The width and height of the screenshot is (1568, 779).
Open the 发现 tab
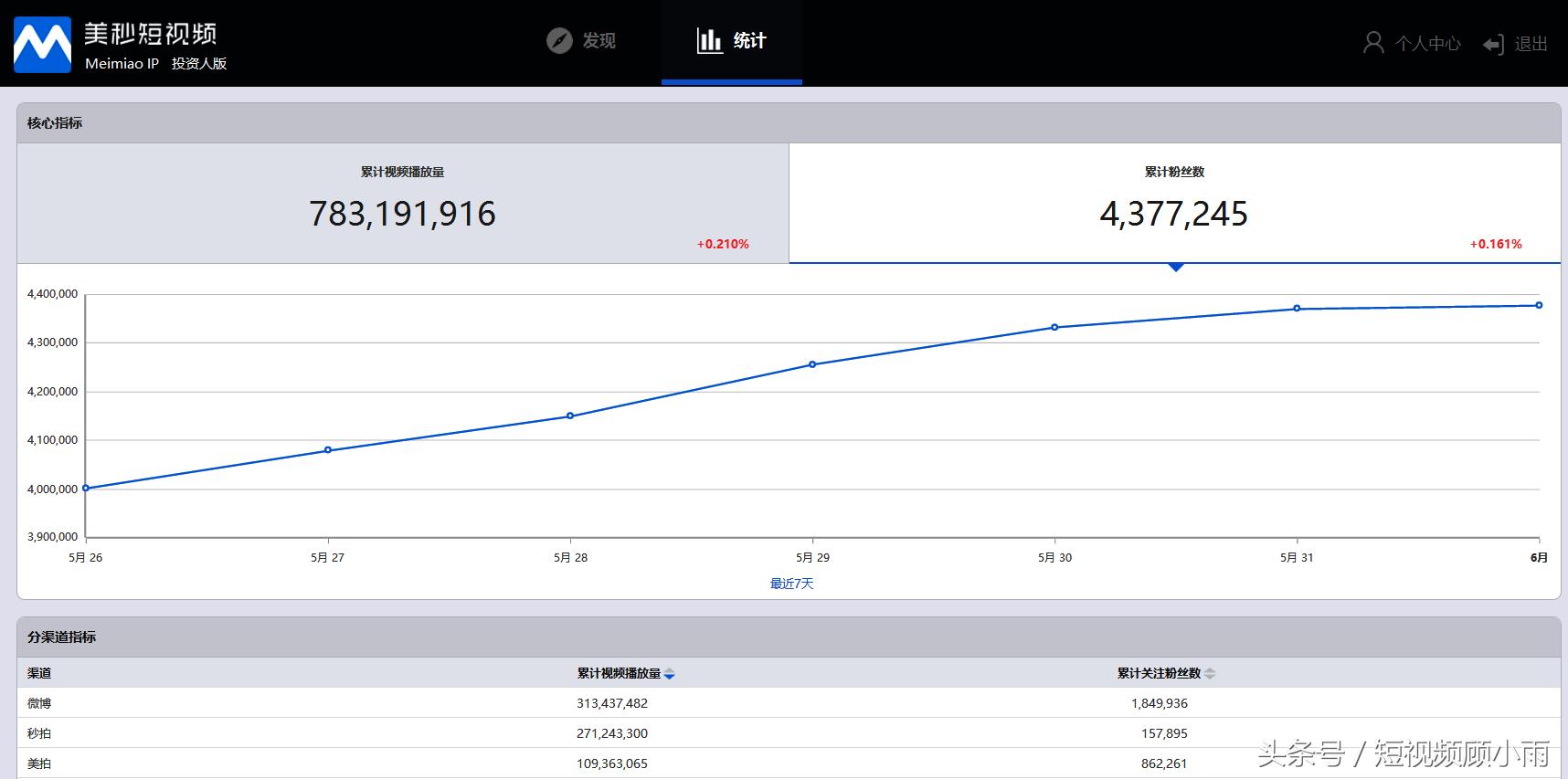pyautogui.click(x=599, y=41)
